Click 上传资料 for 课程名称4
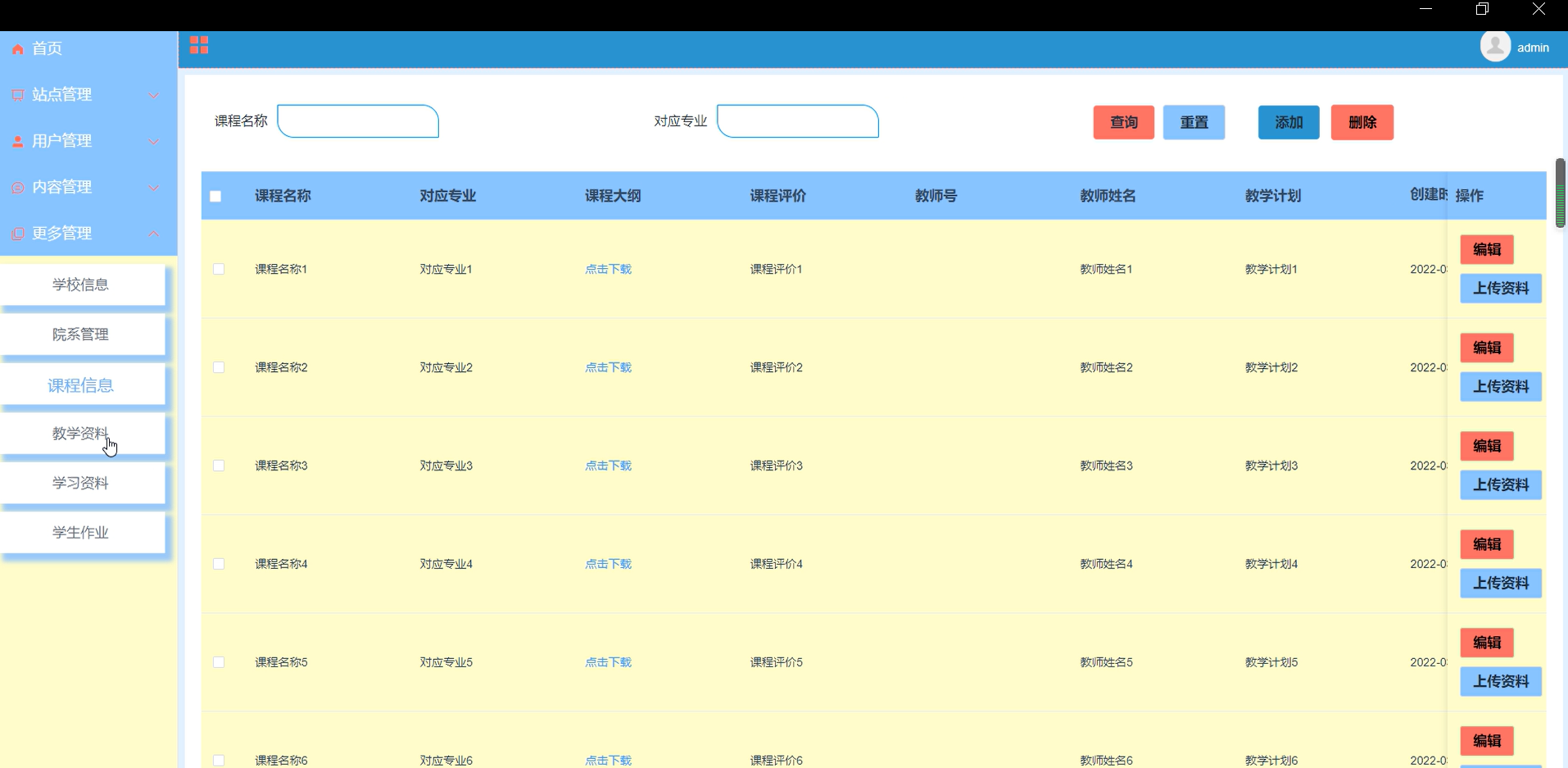 [x=1501, y=584]
